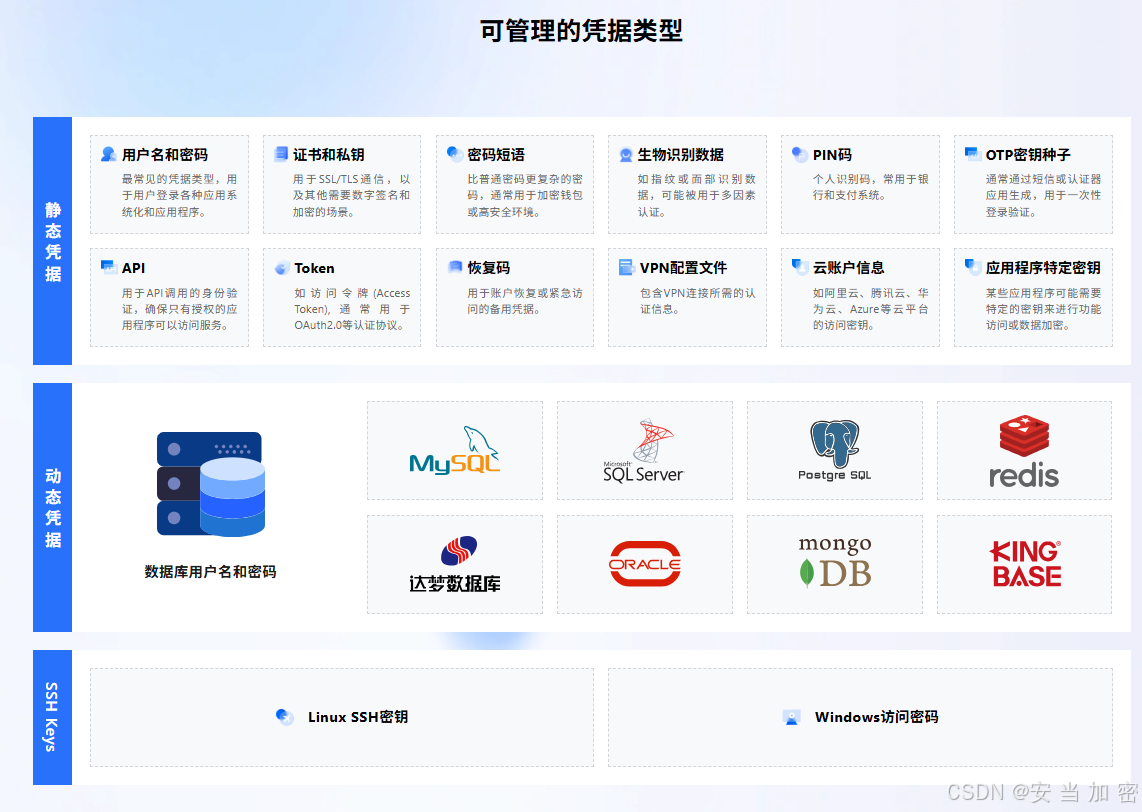Viewport: 1142px width, 812px height.
Task: Click the 生物识别数据 icon
Action: [625, 155]
